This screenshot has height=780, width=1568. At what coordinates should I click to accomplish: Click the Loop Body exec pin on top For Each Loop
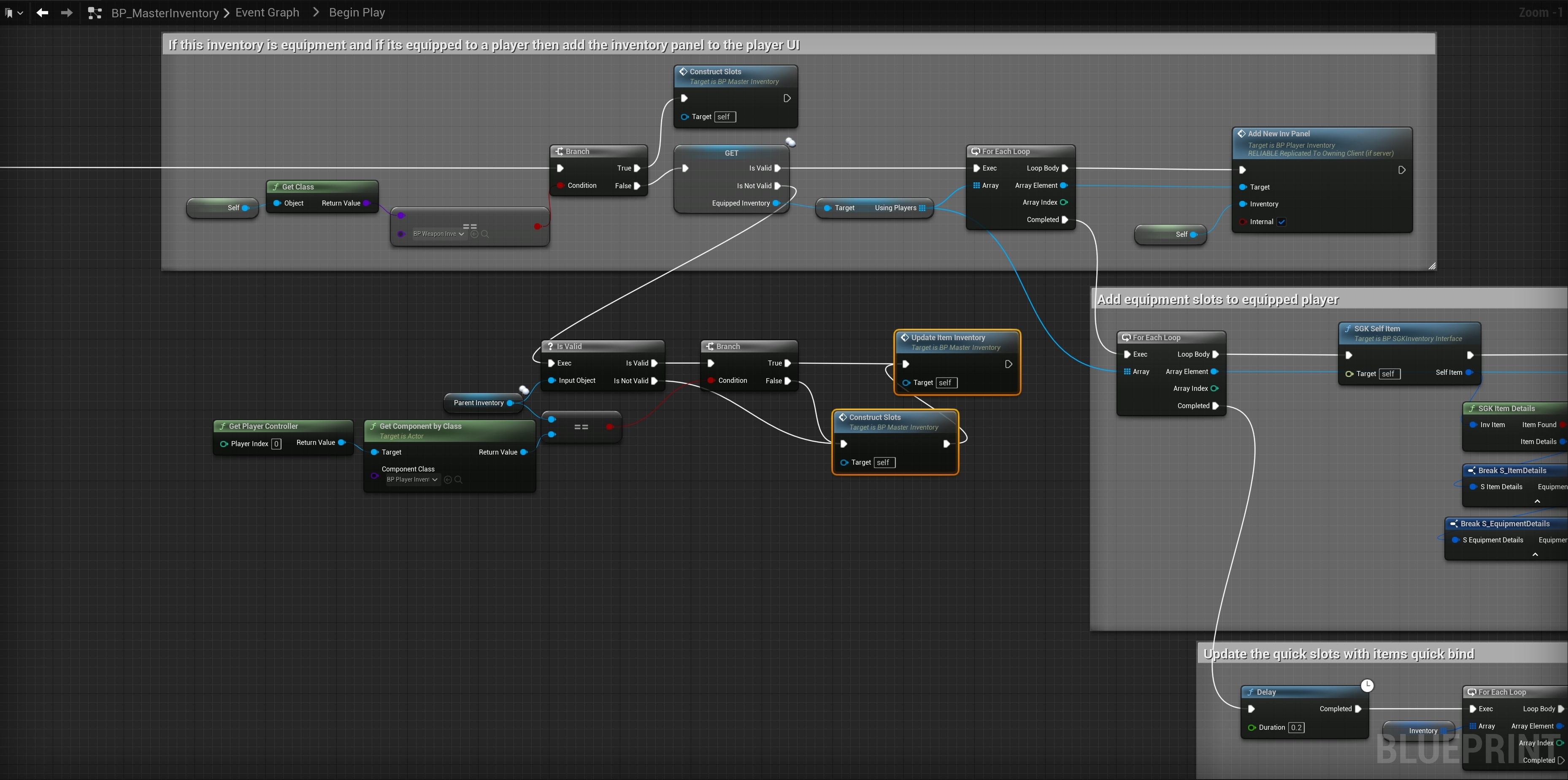pyautogui.click(x=1065, y=168)
